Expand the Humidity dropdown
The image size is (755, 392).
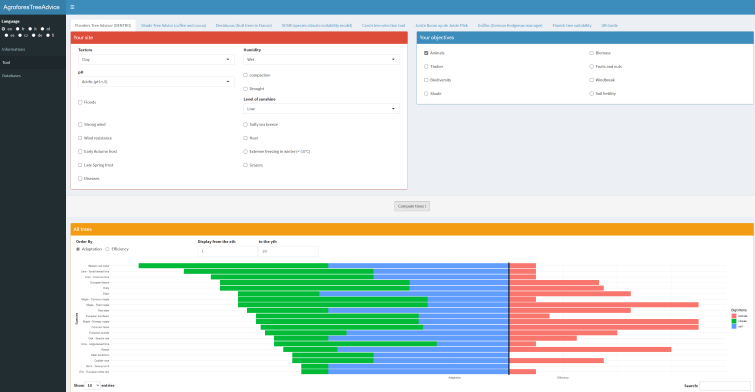tap(321, 60)
